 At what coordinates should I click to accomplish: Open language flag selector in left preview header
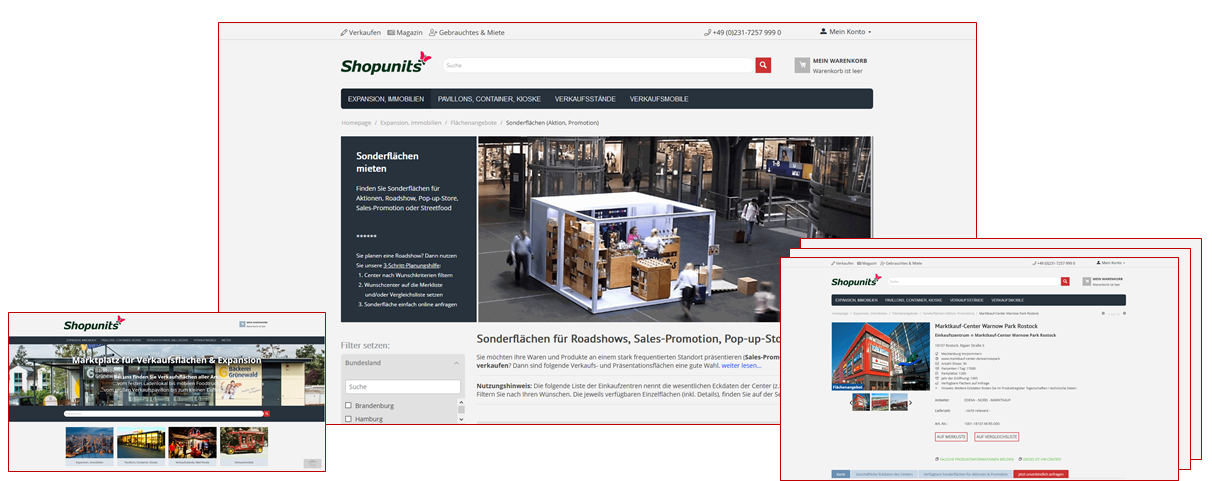[x=244, y=325]
